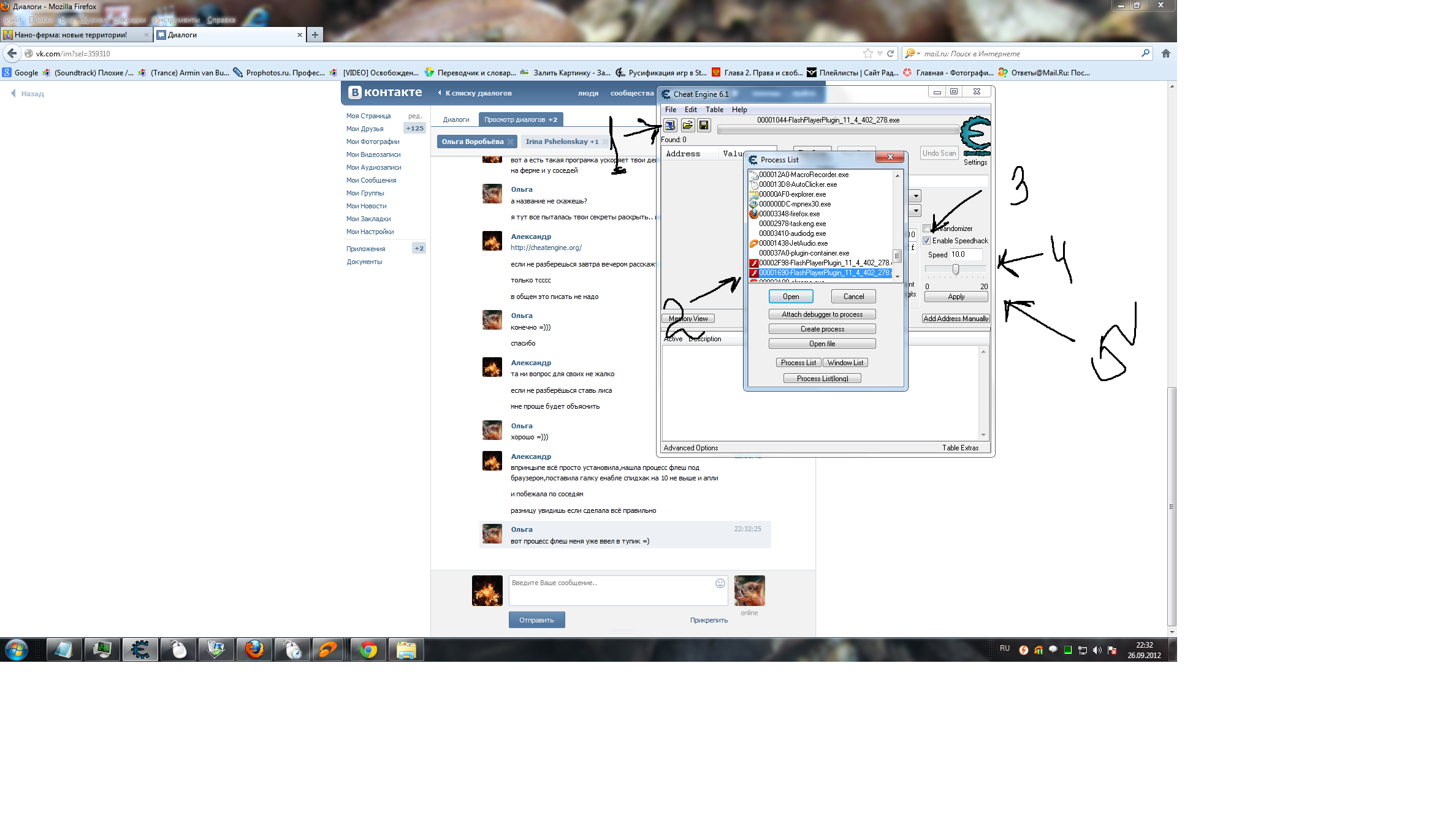
Task: Click the smiley emoji icon in message box
Action: [x=720, y=583]
